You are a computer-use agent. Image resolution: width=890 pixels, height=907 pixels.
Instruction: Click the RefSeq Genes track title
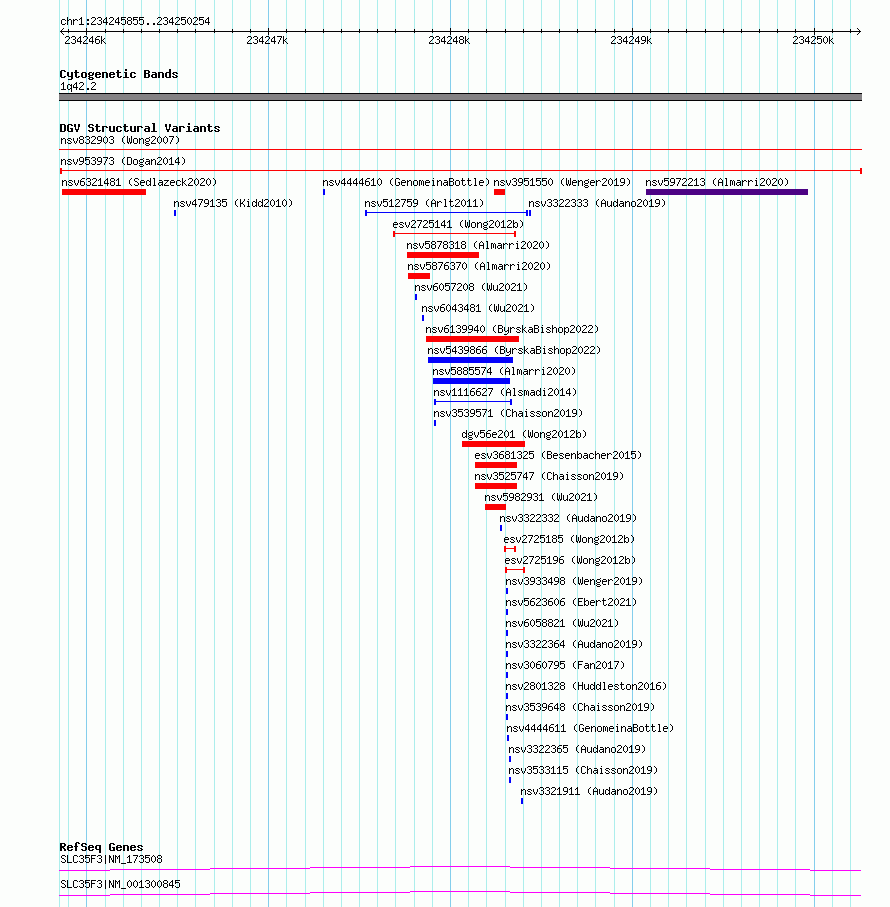click(101, 847)
